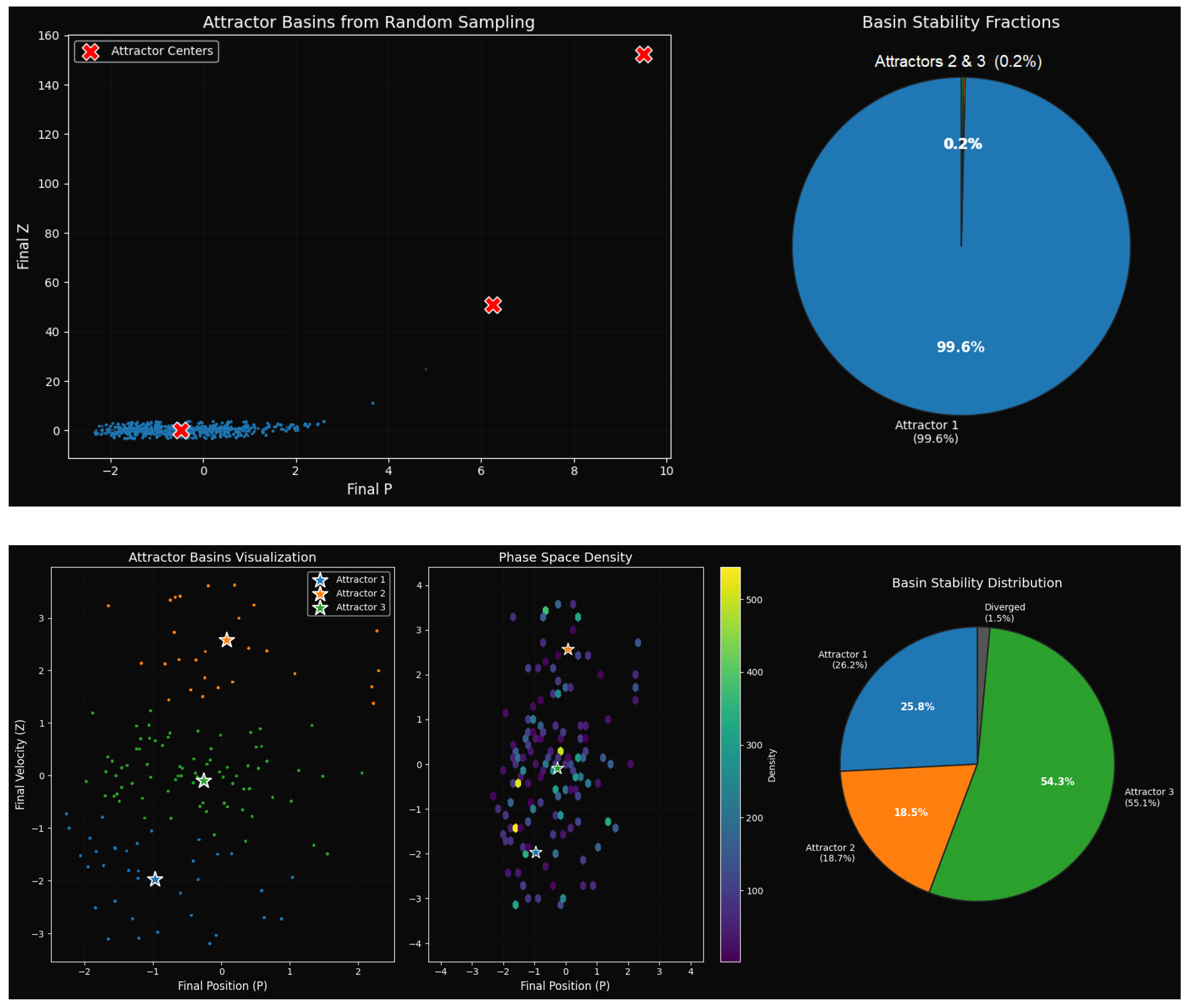Image resolution: width=1189 pixels, height=1008 pixels.
Task: Click the 'Attractors 2 & 3 (0.2%)' label
Action: click(x=958, y=61)
